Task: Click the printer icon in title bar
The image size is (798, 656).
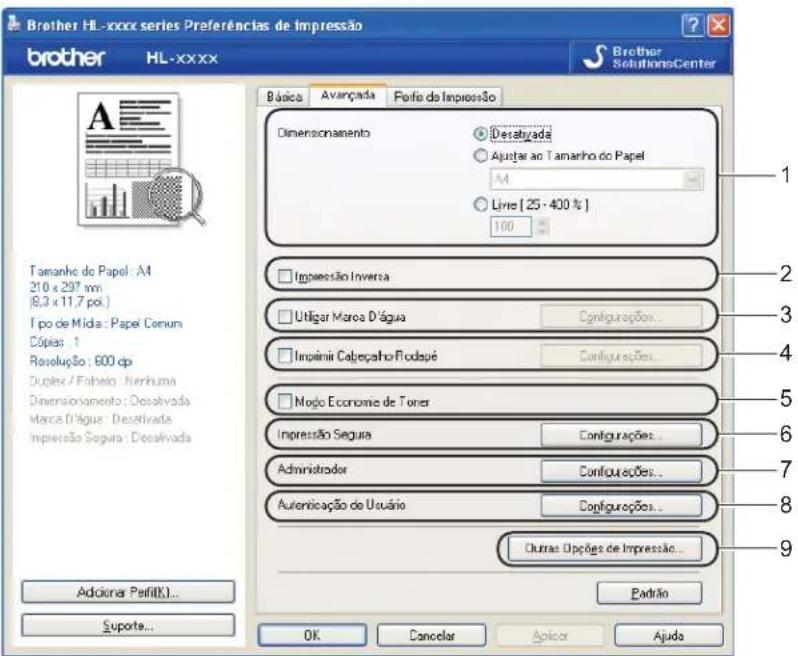Action: click(14, 24)
